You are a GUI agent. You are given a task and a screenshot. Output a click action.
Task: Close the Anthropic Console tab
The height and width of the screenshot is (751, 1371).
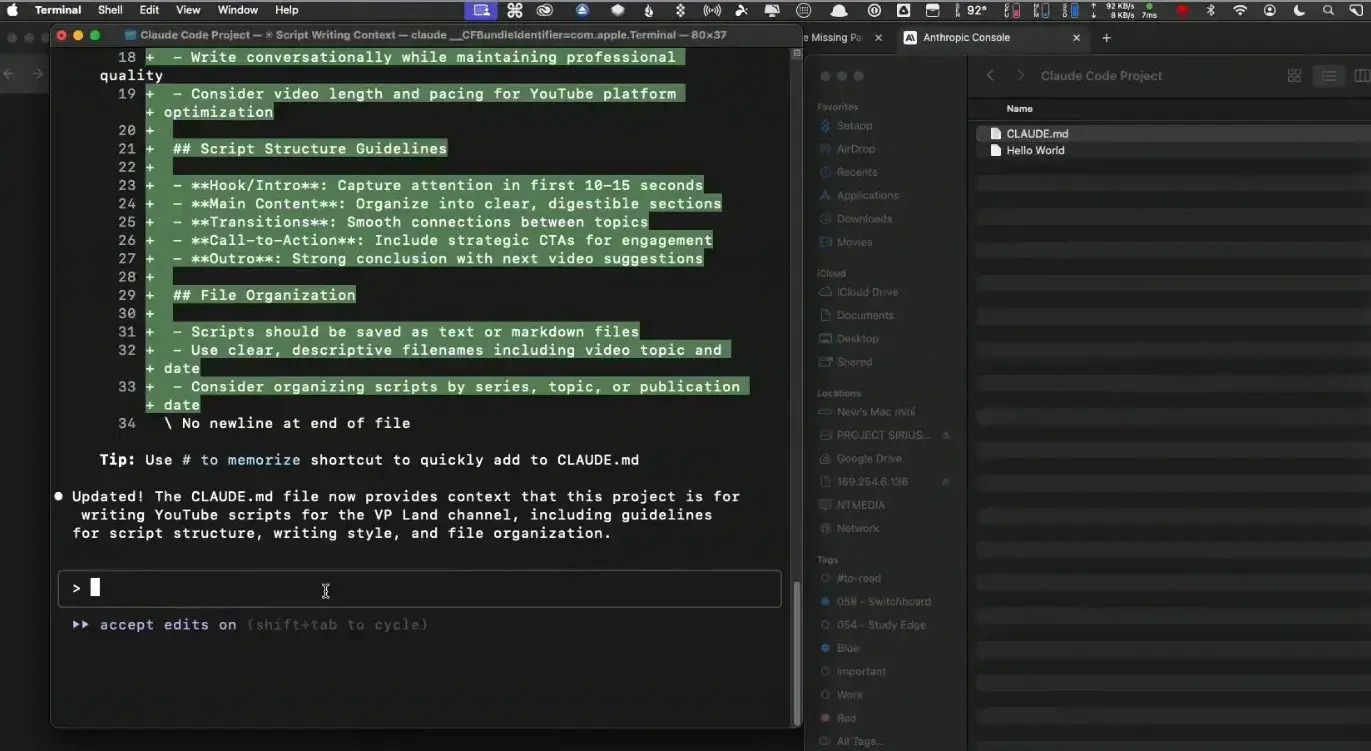(x=1076, y=38)
